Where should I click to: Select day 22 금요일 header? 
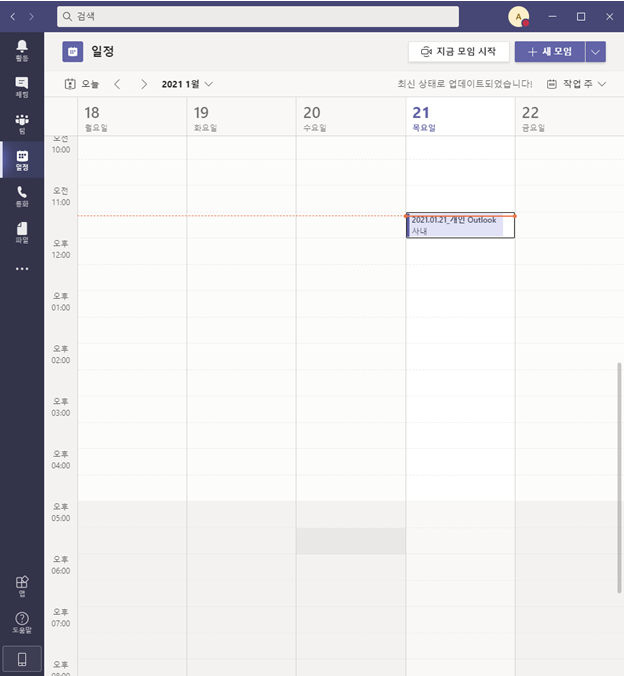(569, 117)
